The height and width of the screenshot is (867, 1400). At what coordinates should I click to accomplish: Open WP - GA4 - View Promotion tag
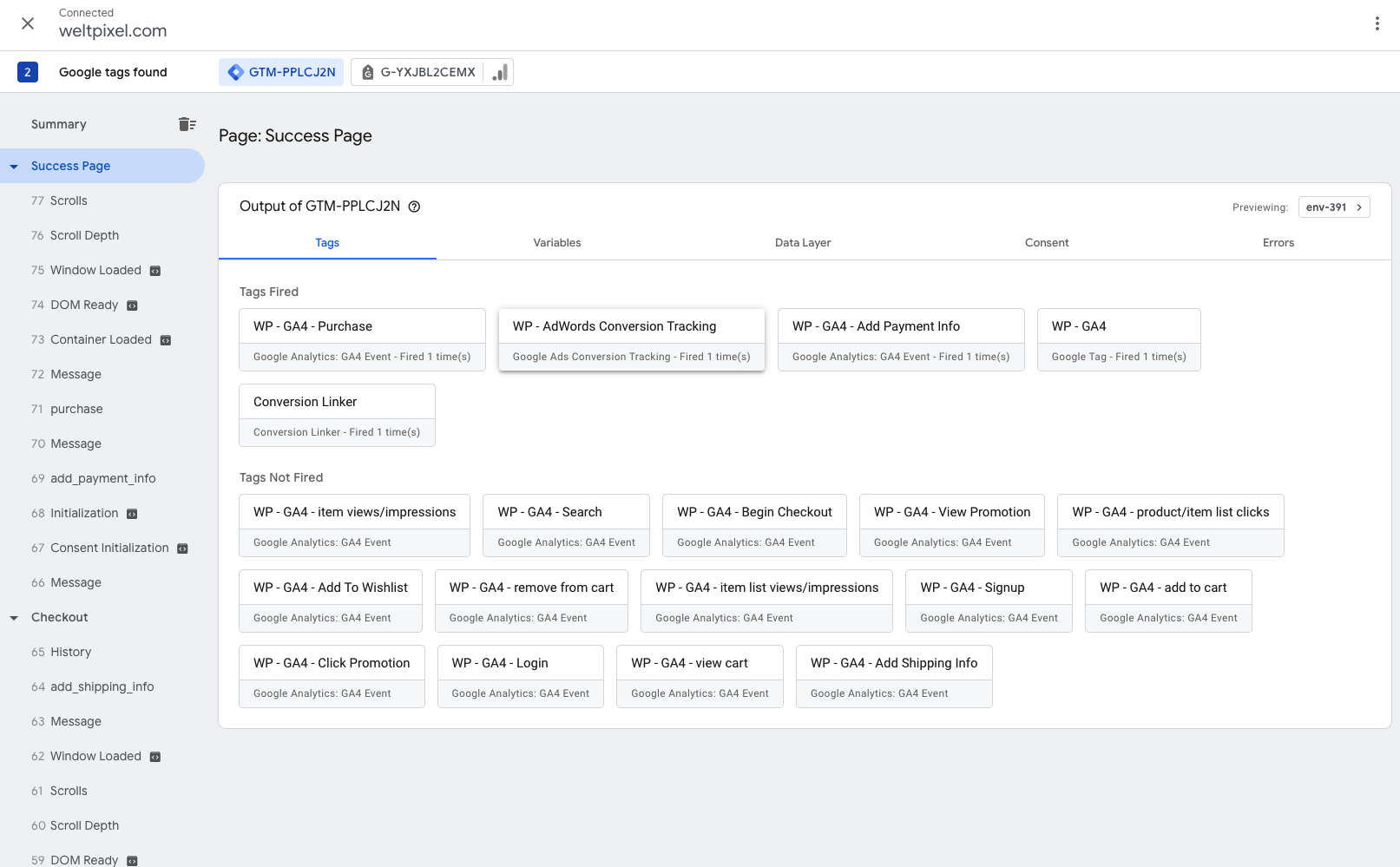click(x=952, y=525)
